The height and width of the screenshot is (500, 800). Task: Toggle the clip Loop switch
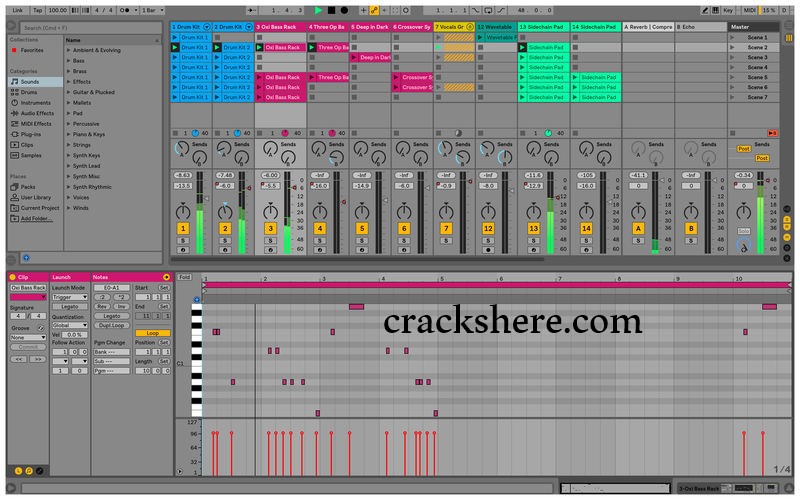(153, 333)
